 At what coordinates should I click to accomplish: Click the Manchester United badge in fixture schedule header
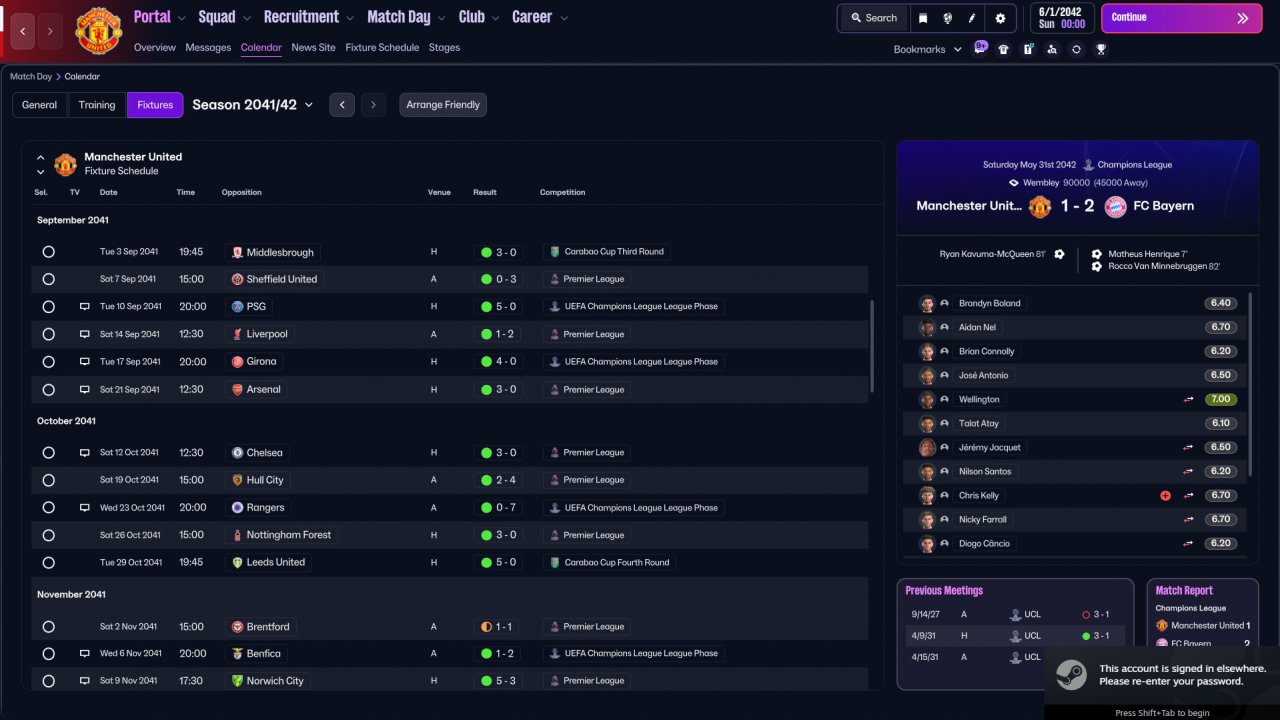point(65,164)
